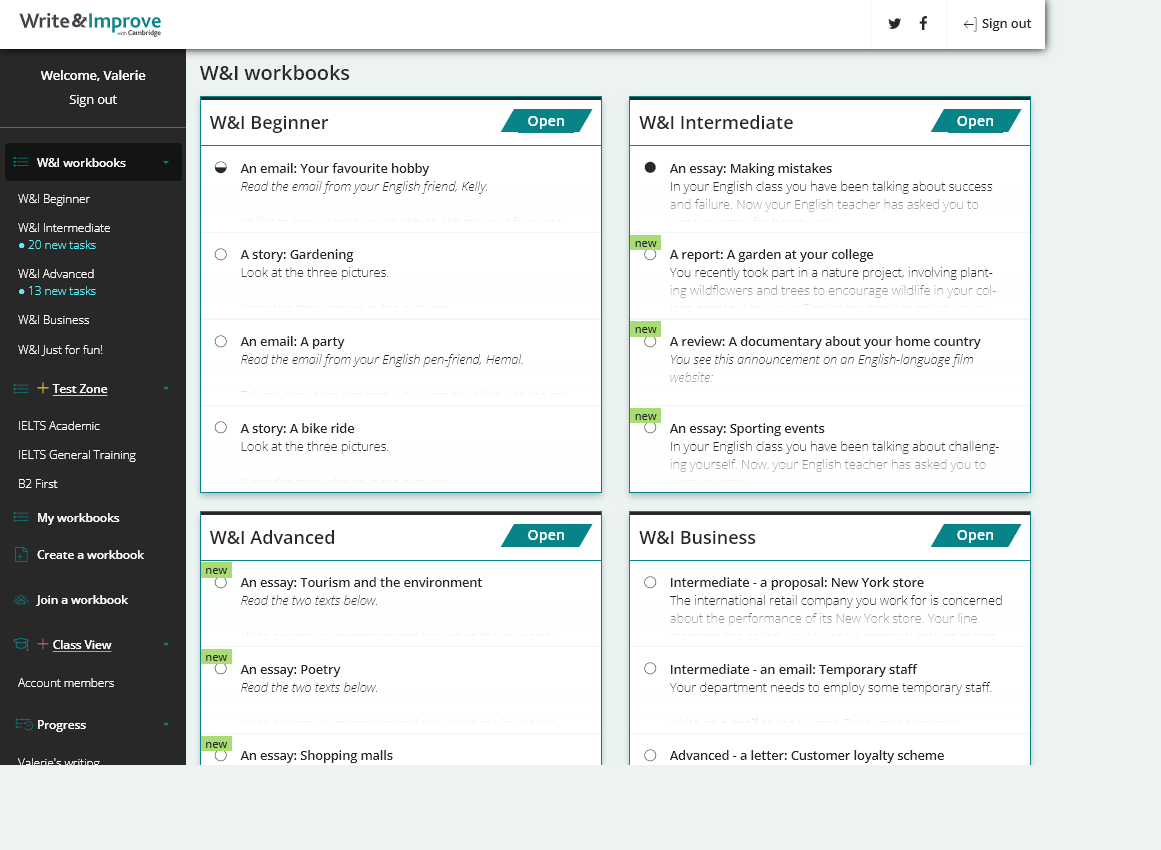Toggle the Class View section arrow
Image resolution: width=1161 pixels, height=850 pixels.
click(x=166, y=645)
